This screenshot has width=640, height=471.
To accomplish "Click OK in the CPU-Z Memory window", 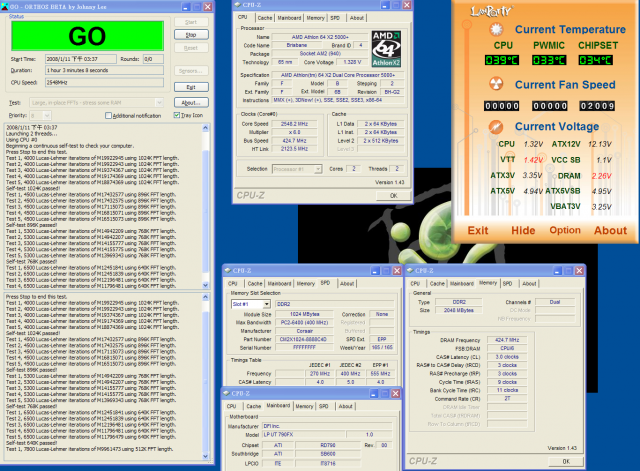I will 566,461.
